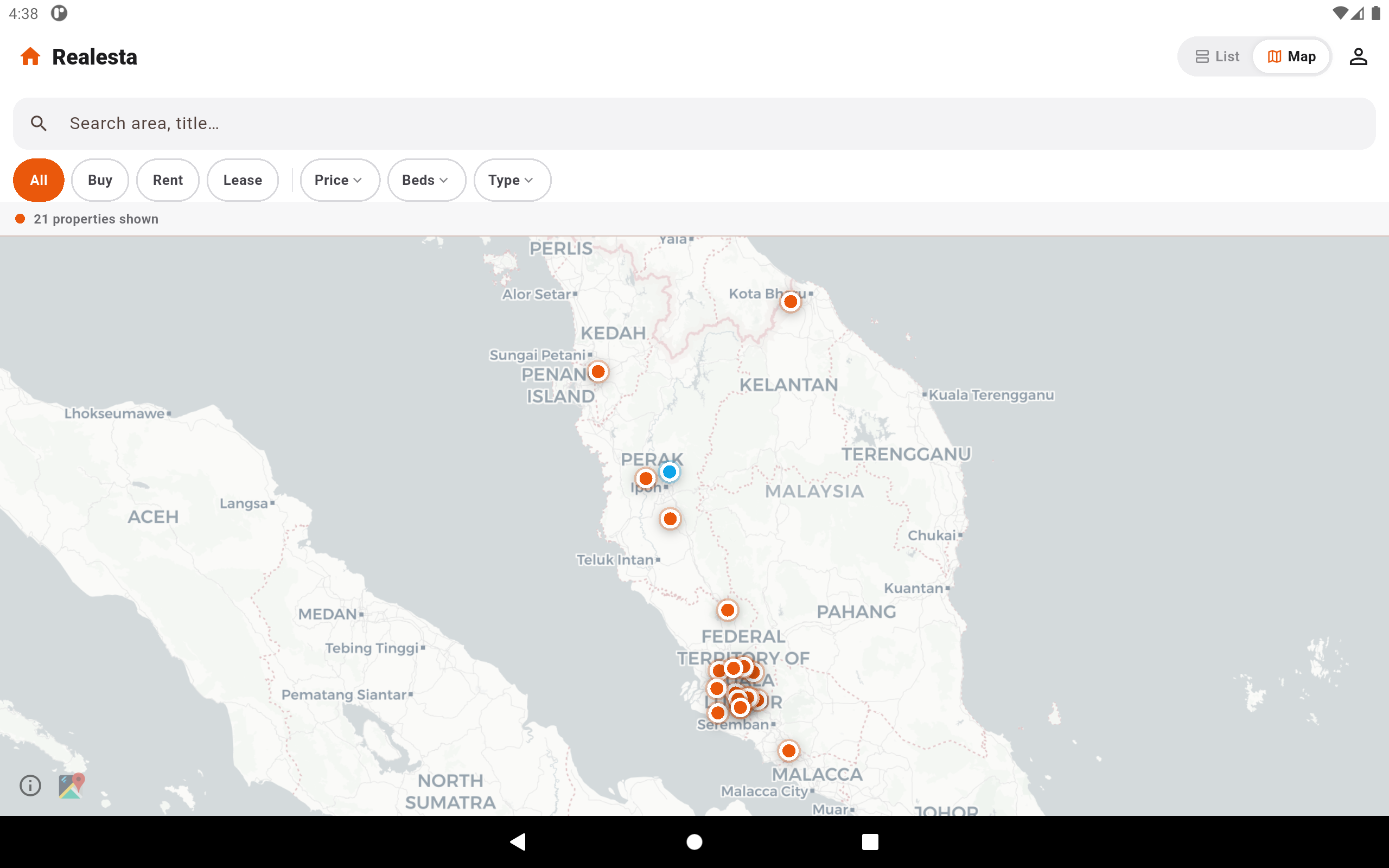Filter listings by Buy
This screenshot has width=1389, height=868.
point(100,180)
